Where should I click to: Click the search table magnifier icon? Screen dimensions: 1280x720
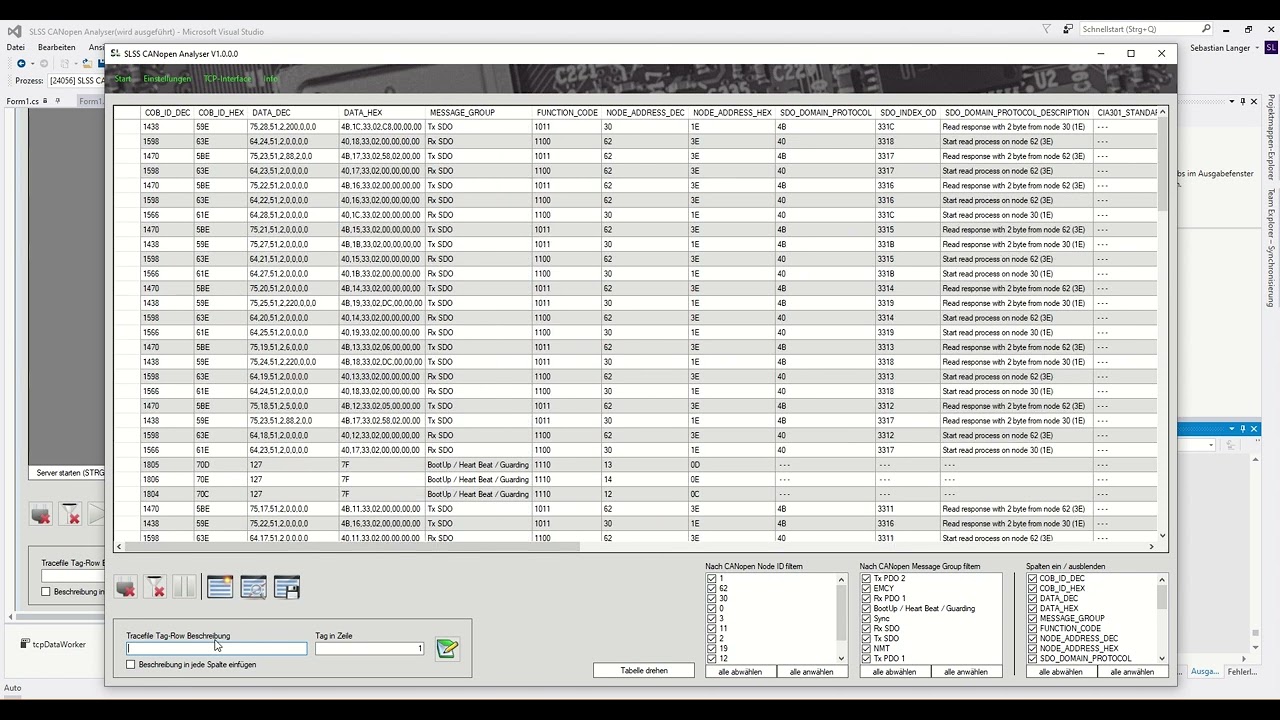(253, 588)
